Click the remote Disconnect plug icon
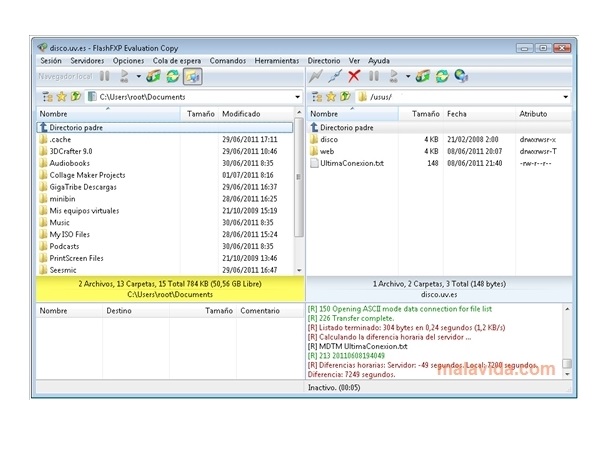 (335, 76)
